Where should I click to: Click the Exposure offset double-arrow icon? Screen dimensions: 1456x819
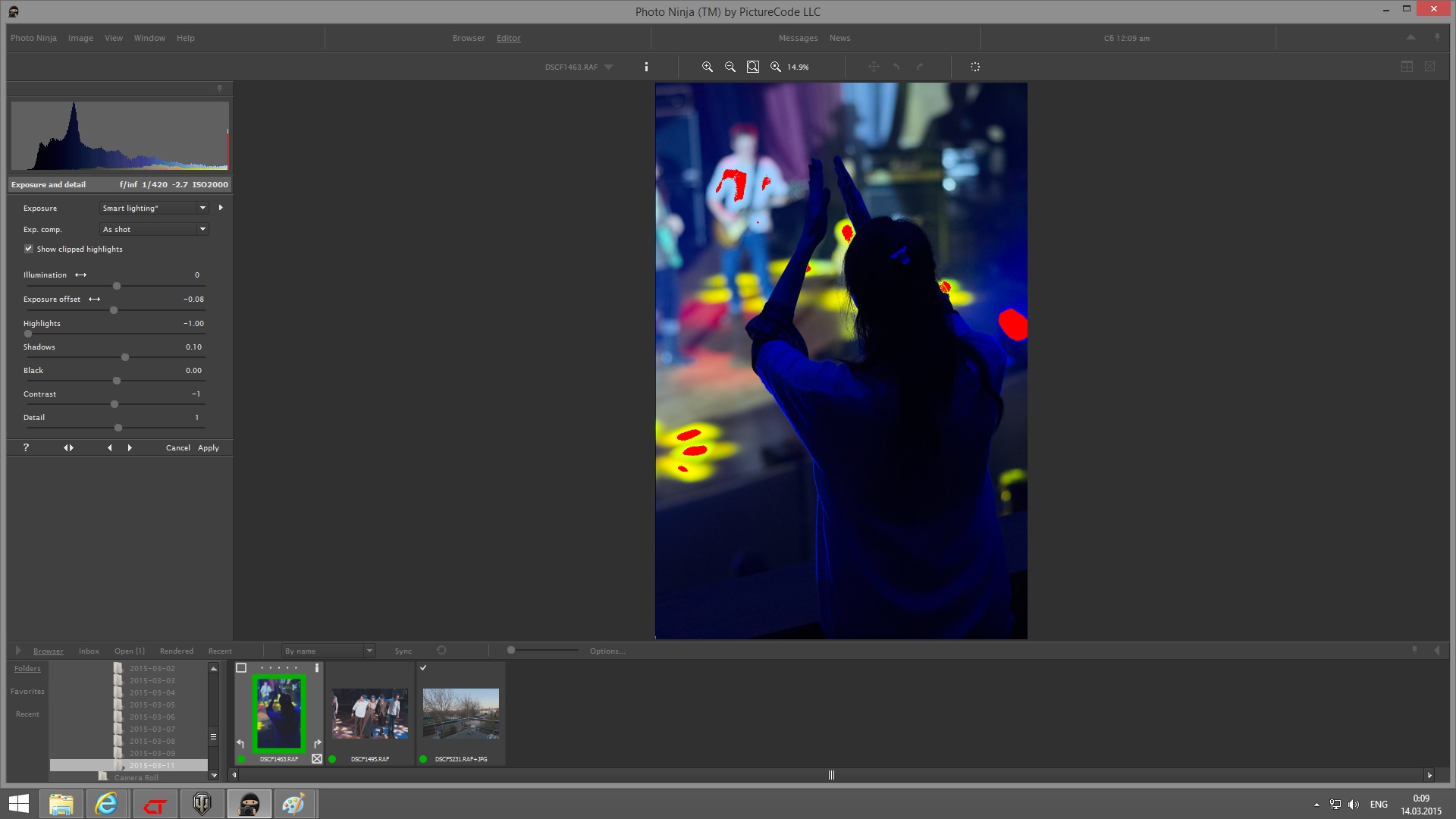coord(94,300)
